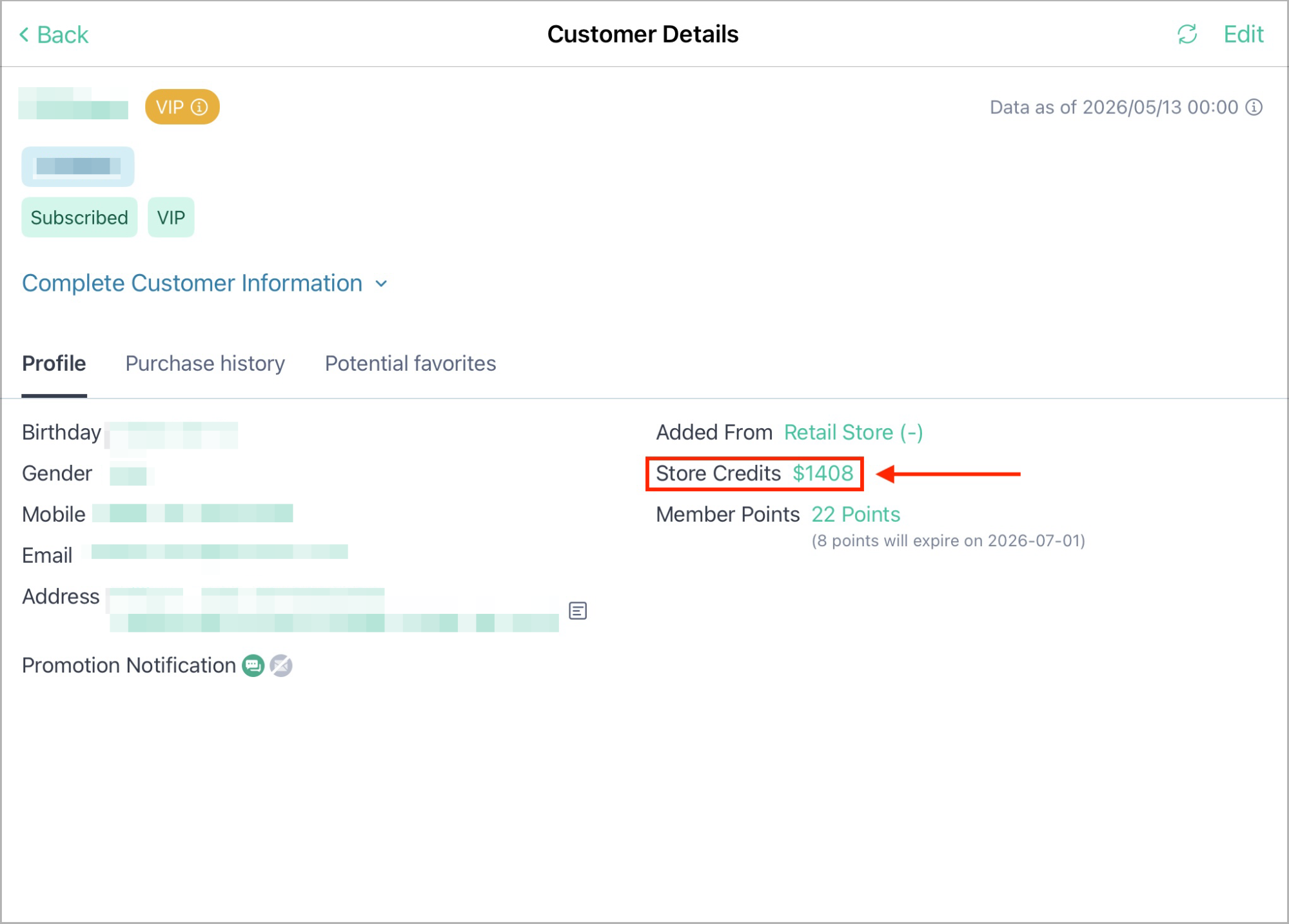Image resolution: width=1289 pixels, height=924 pixels.
Task: Open the address note icon
Action: [x=578, y=611]
